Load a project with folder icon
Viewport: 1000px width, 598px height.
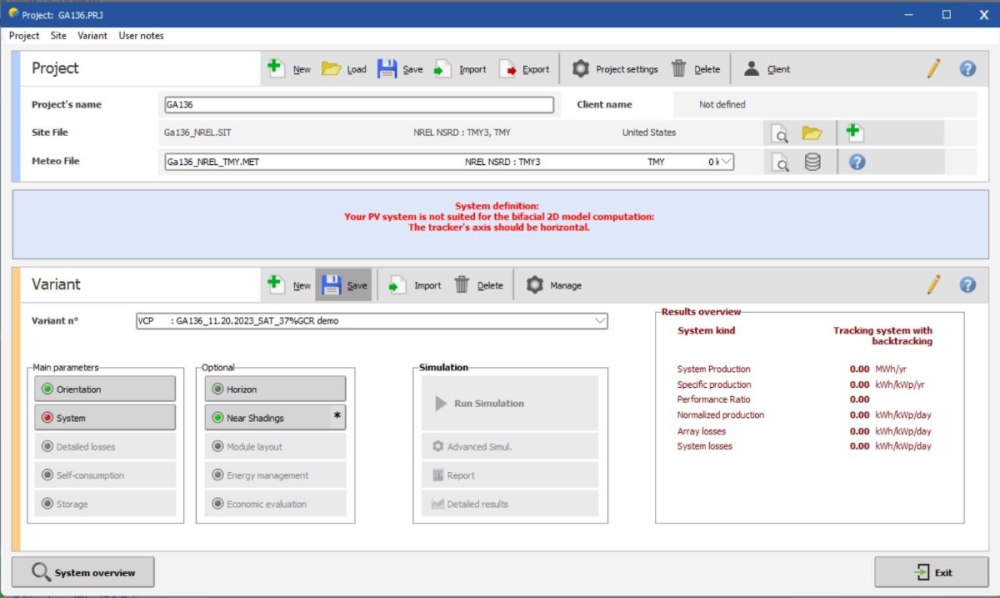[x=332, y=69]
